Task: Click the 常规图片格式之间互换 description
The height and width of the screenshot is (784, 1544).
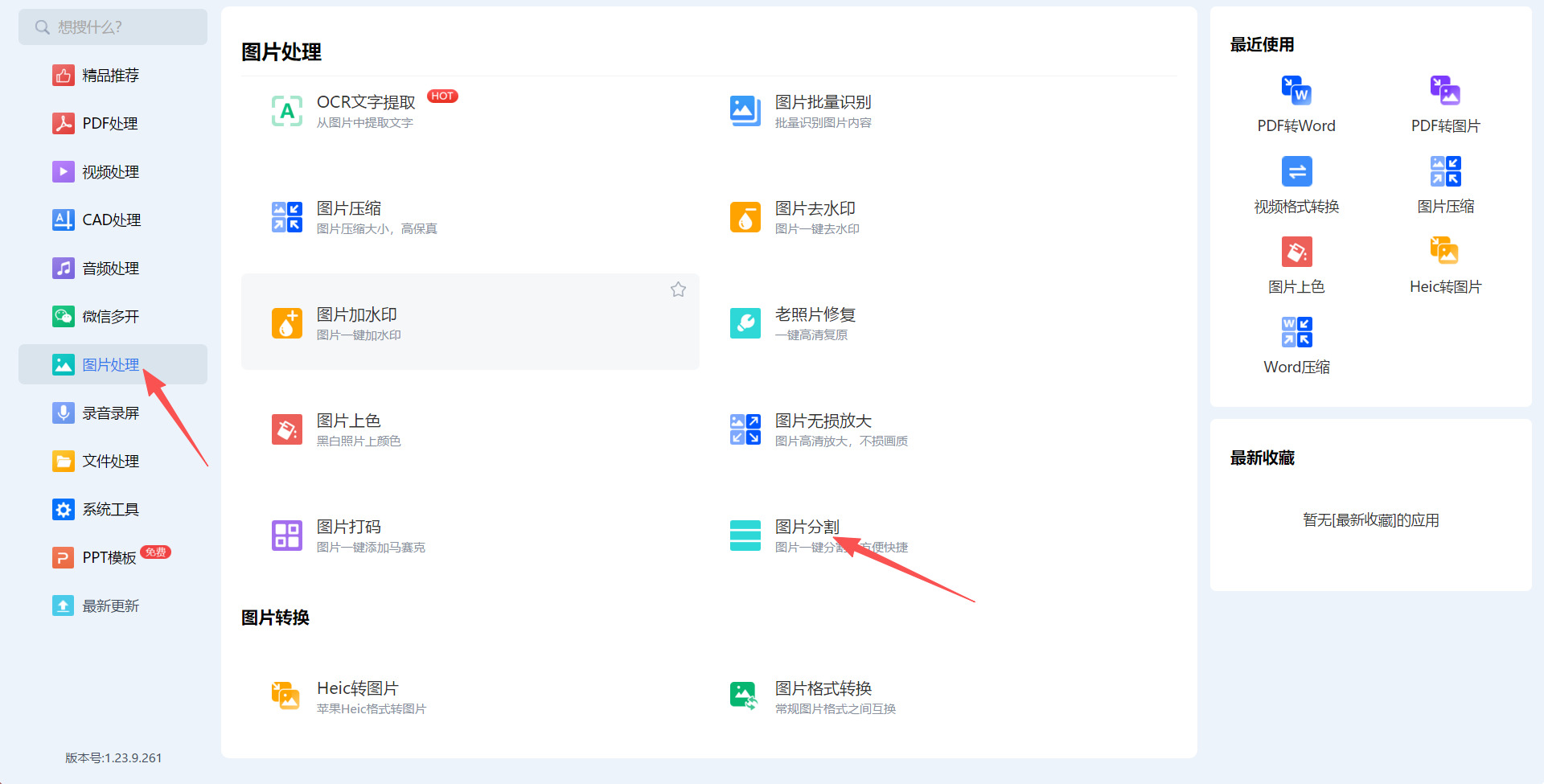Action: point(836,708)
